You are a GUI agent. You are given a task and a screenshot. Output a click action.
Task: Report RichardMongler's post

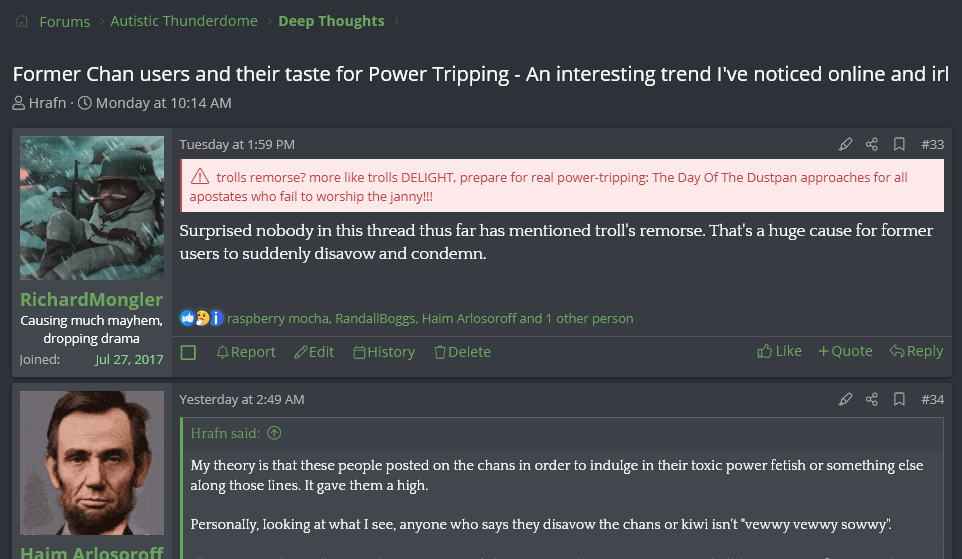246,352
